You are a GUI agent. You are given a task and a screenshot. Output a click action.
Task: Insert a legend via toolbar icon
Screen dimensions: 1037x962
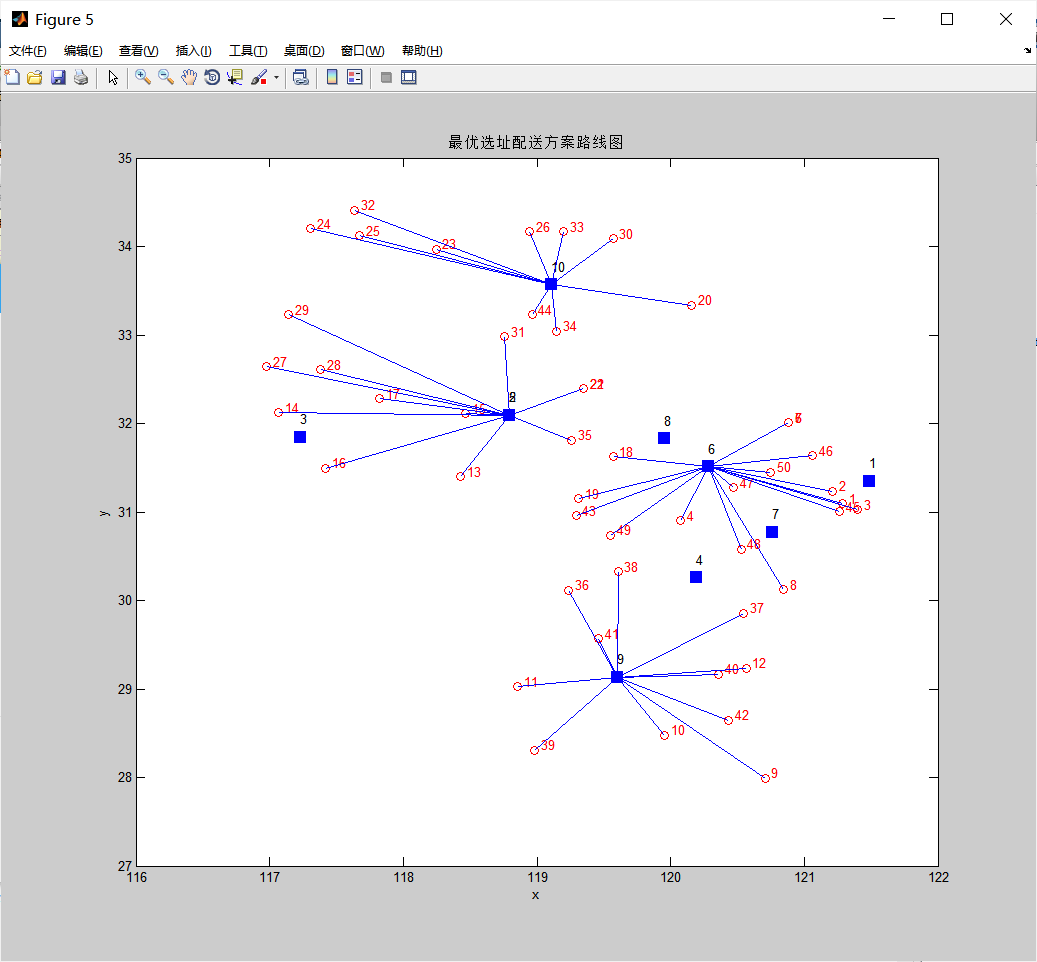pyautogui.click(x=354, y=77)
